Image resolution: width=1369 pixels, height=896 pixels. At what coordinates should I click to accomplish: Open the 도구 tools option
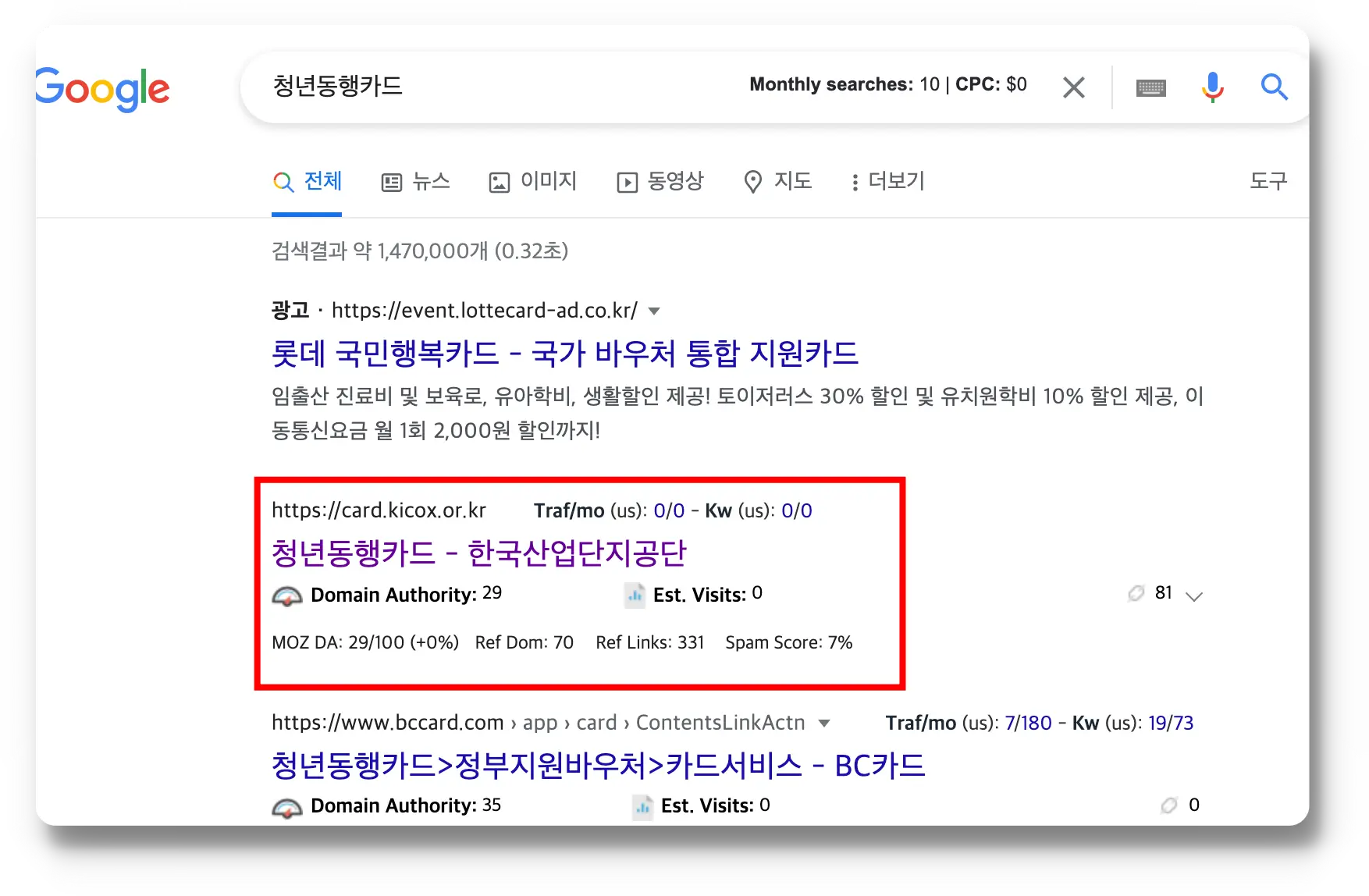pos(1268,181)
